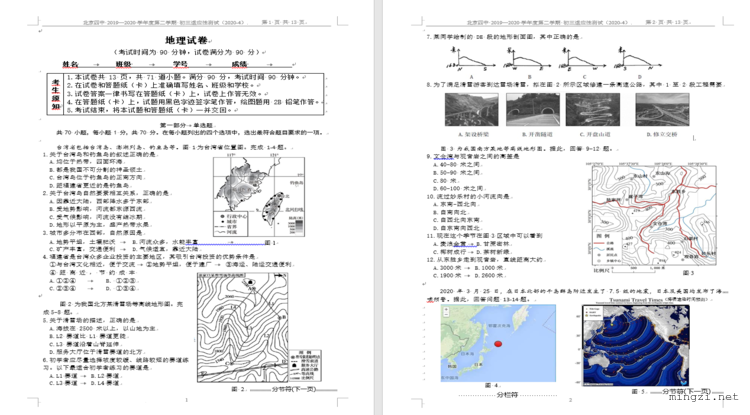Click page 2 header 第 2 页 共 13 页
This screenshot has width=750, height=415.
[668, 22]
